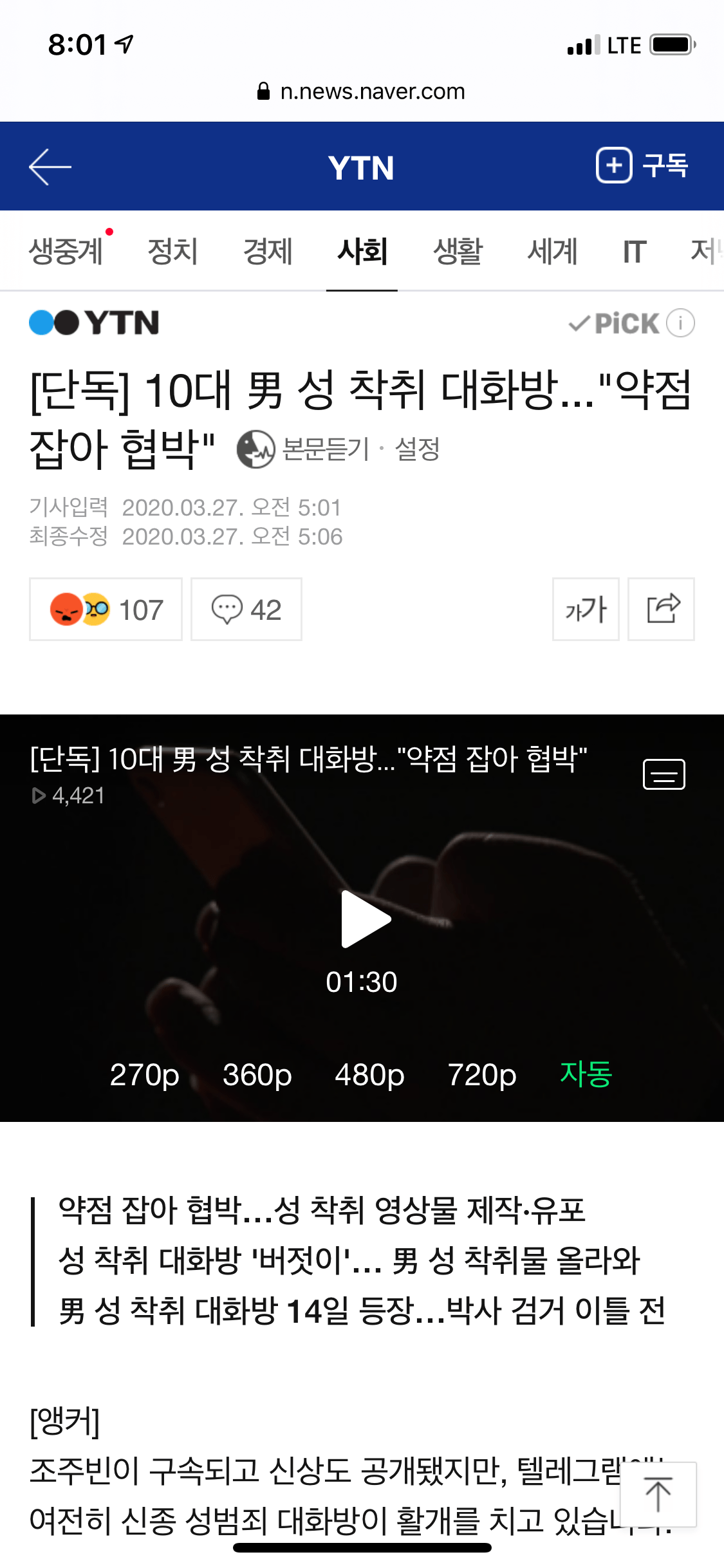Viewport: 724px width, 1568px height.
Task: Switch to the 생중계 live tab
Action: 66,251
